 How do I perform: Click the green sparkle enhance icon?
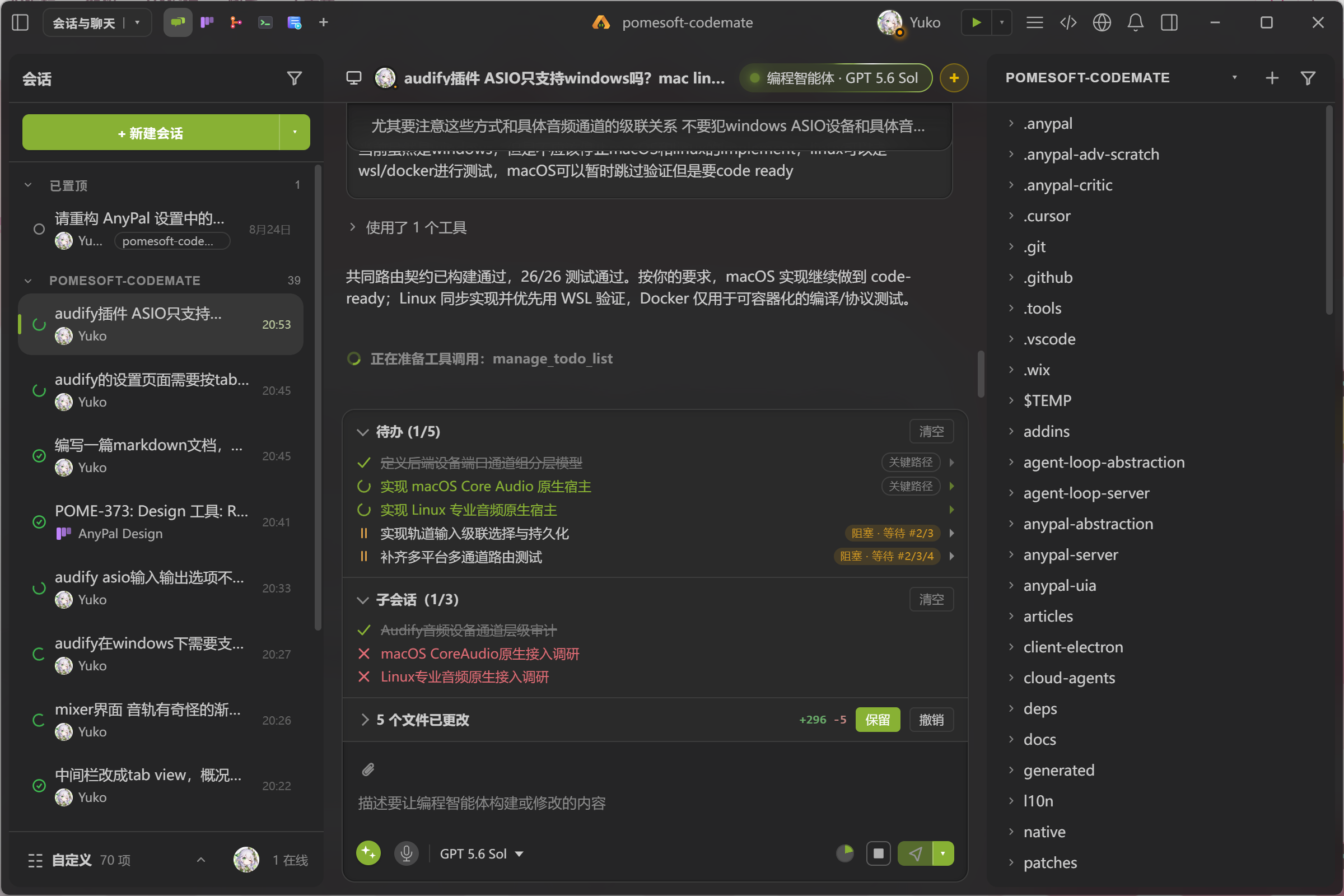pyautogui.click(x=368, y=853)
